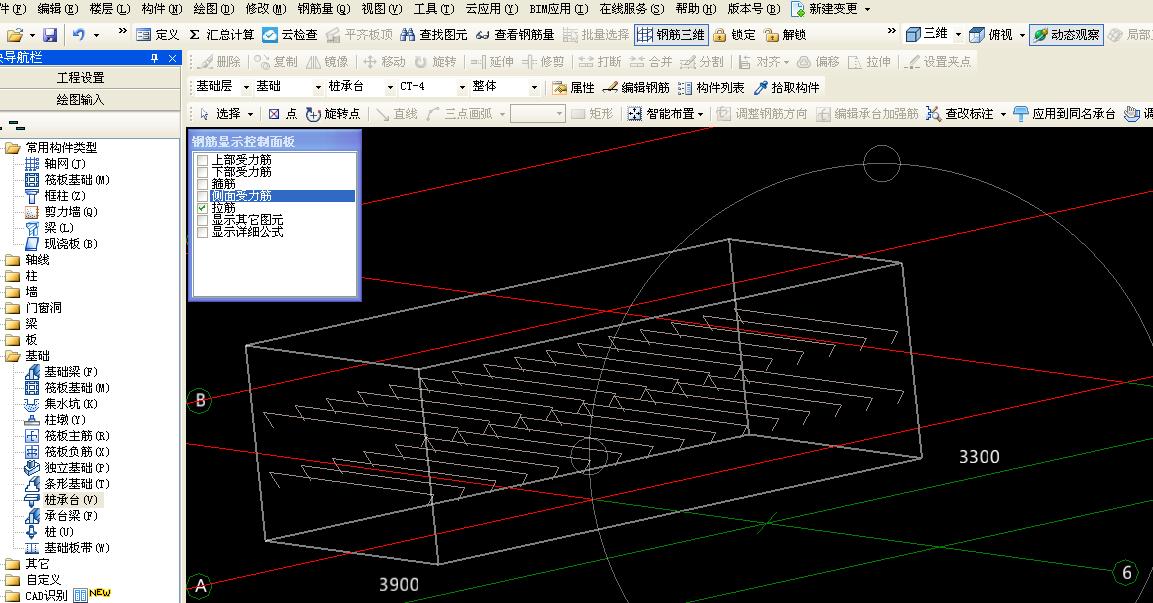Toggle 上部受力筋 checkbox
Viewport: 1153px width, 603px height.
coord(202,160)
